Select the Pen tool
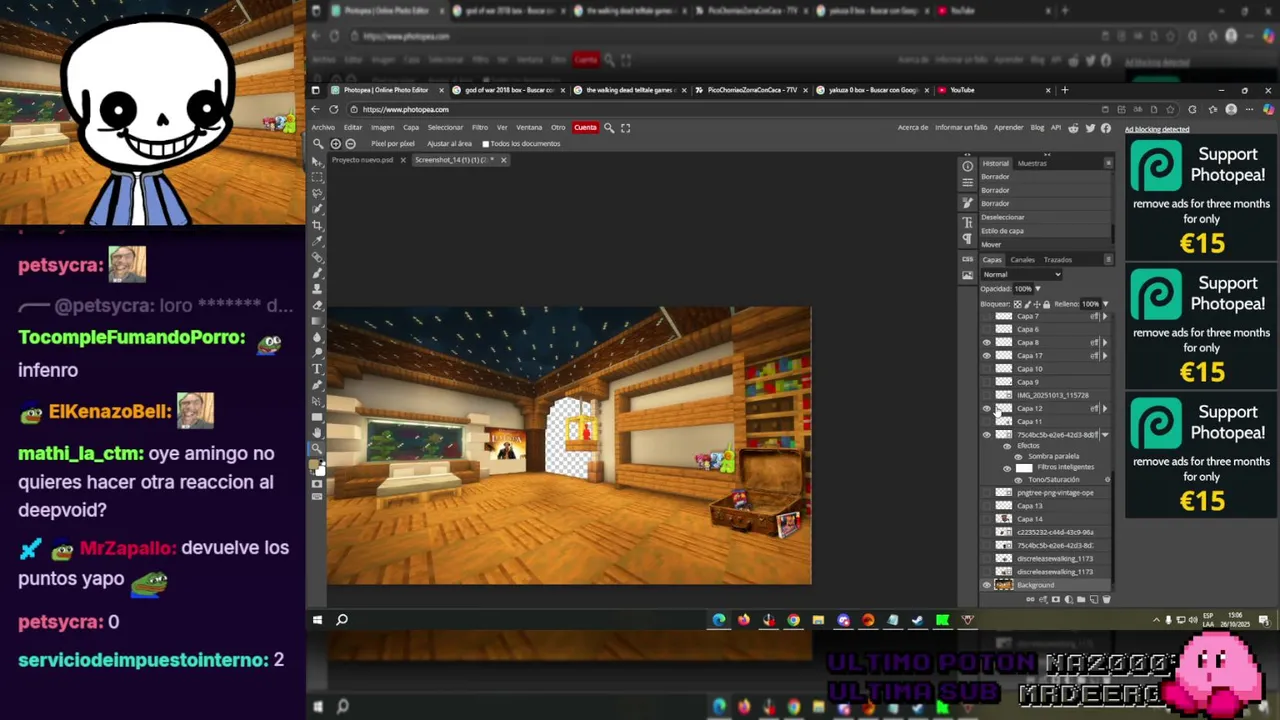 [x=317, y=385]
